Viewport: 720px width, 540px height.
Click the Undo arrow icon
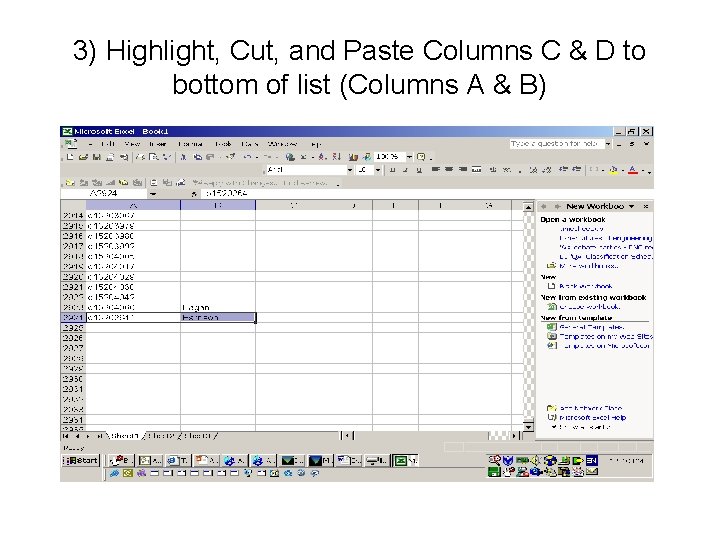click(247, 157)
